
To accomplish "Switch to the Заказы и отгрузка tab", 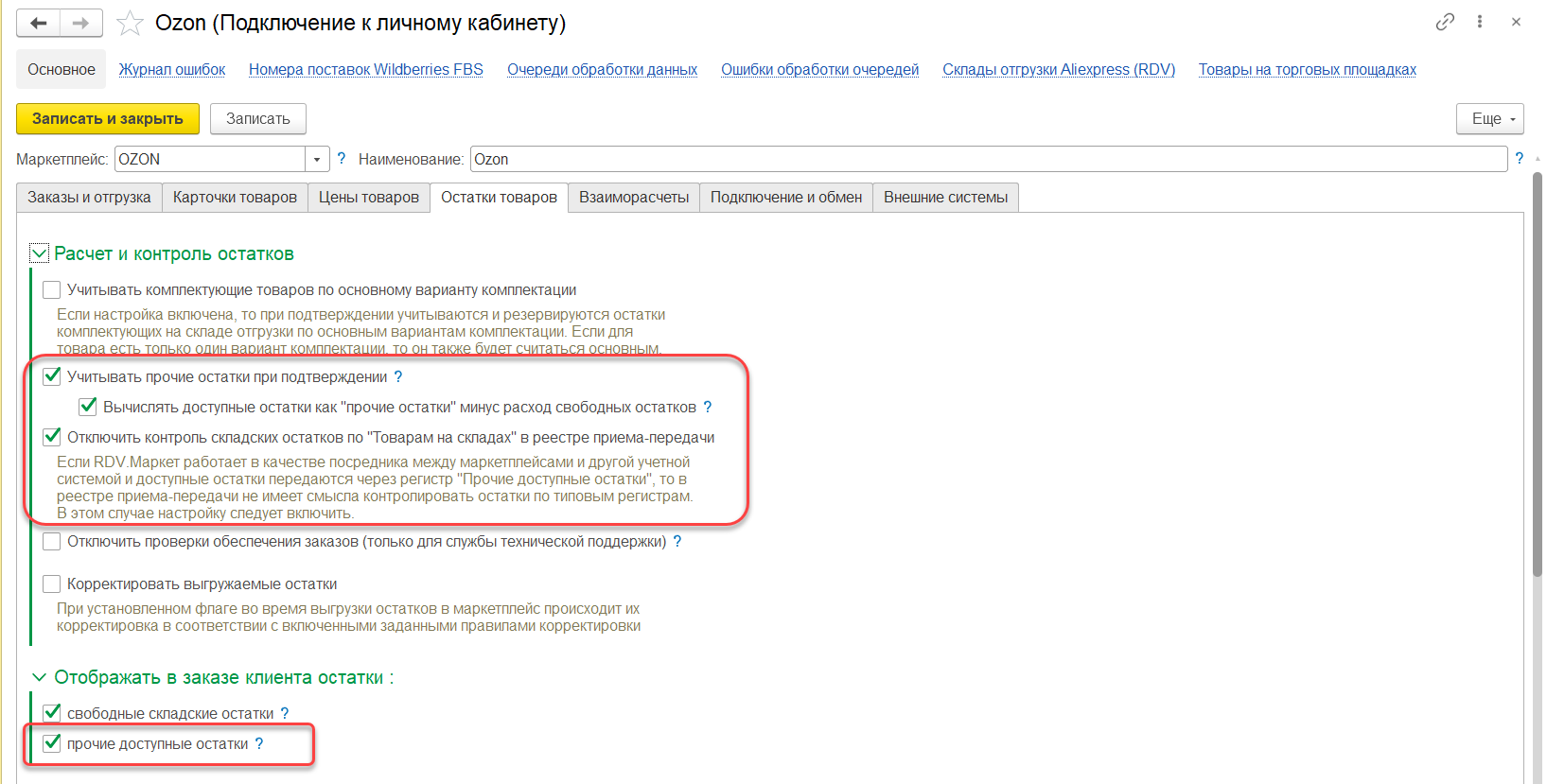I will (89, 198).
